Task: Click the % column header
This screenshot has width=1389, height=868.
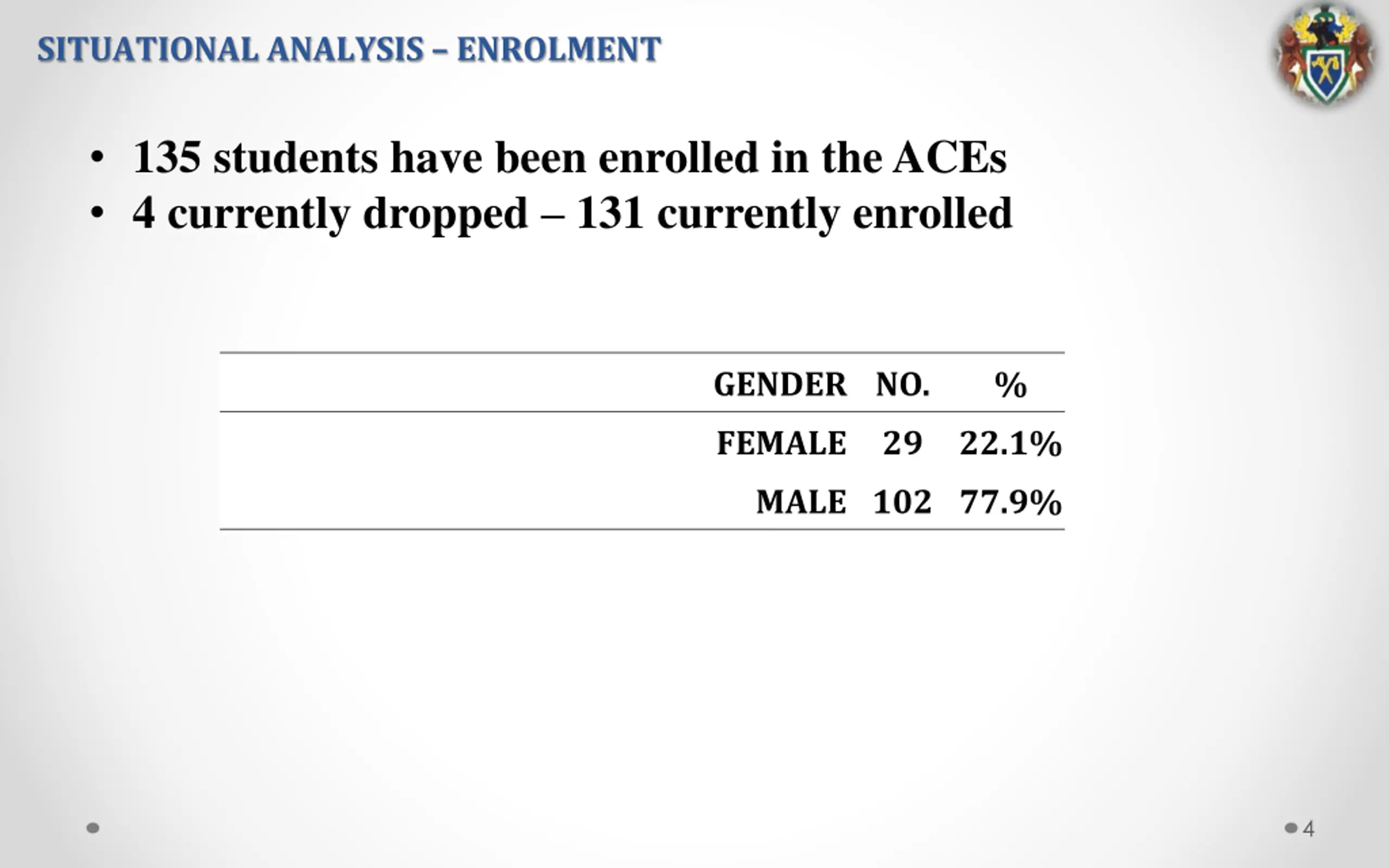Action: click(1010, 385)
